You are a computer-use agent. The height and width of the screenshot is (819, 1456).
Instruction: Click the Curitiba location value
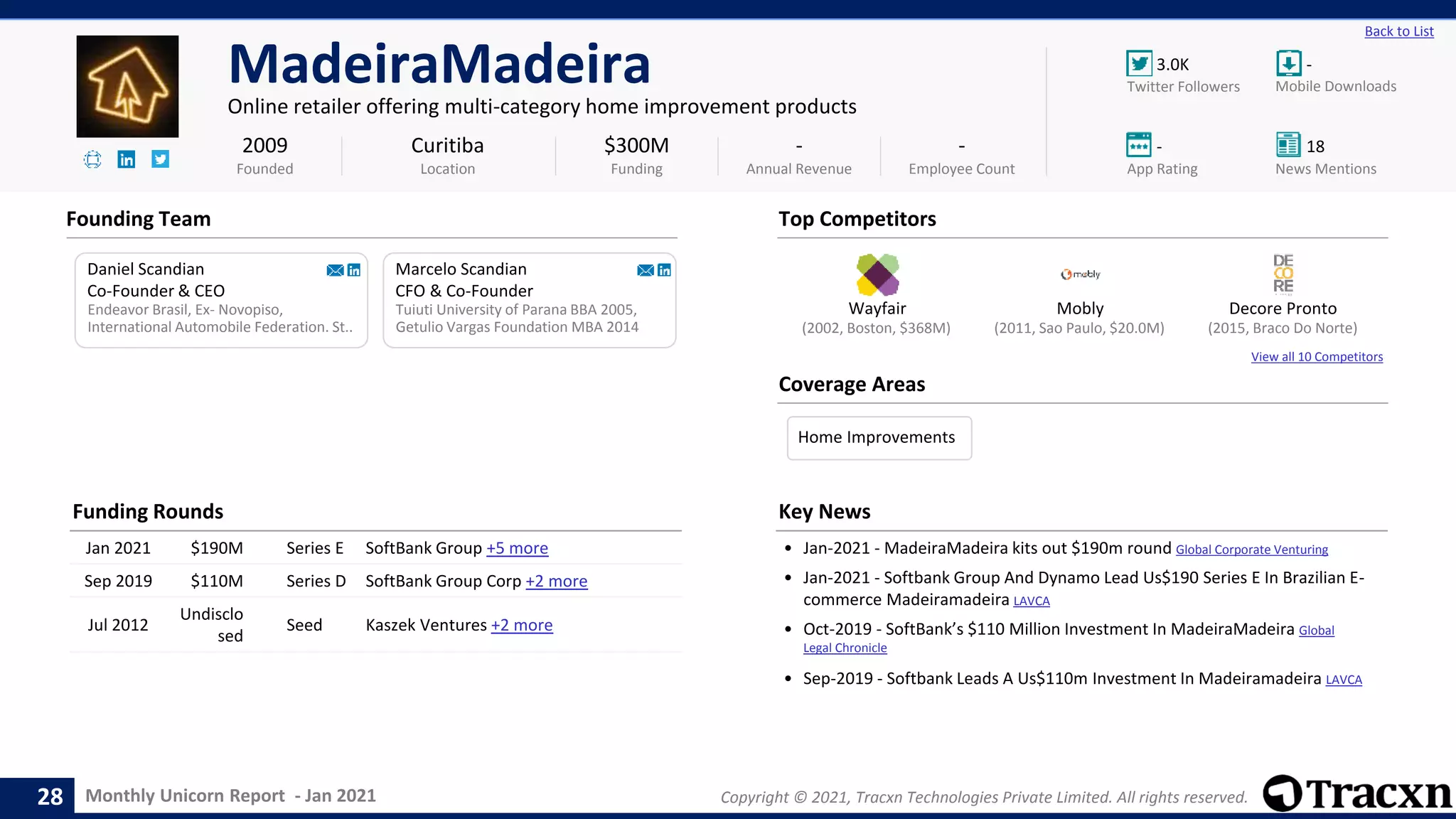[x=447, y=146]
